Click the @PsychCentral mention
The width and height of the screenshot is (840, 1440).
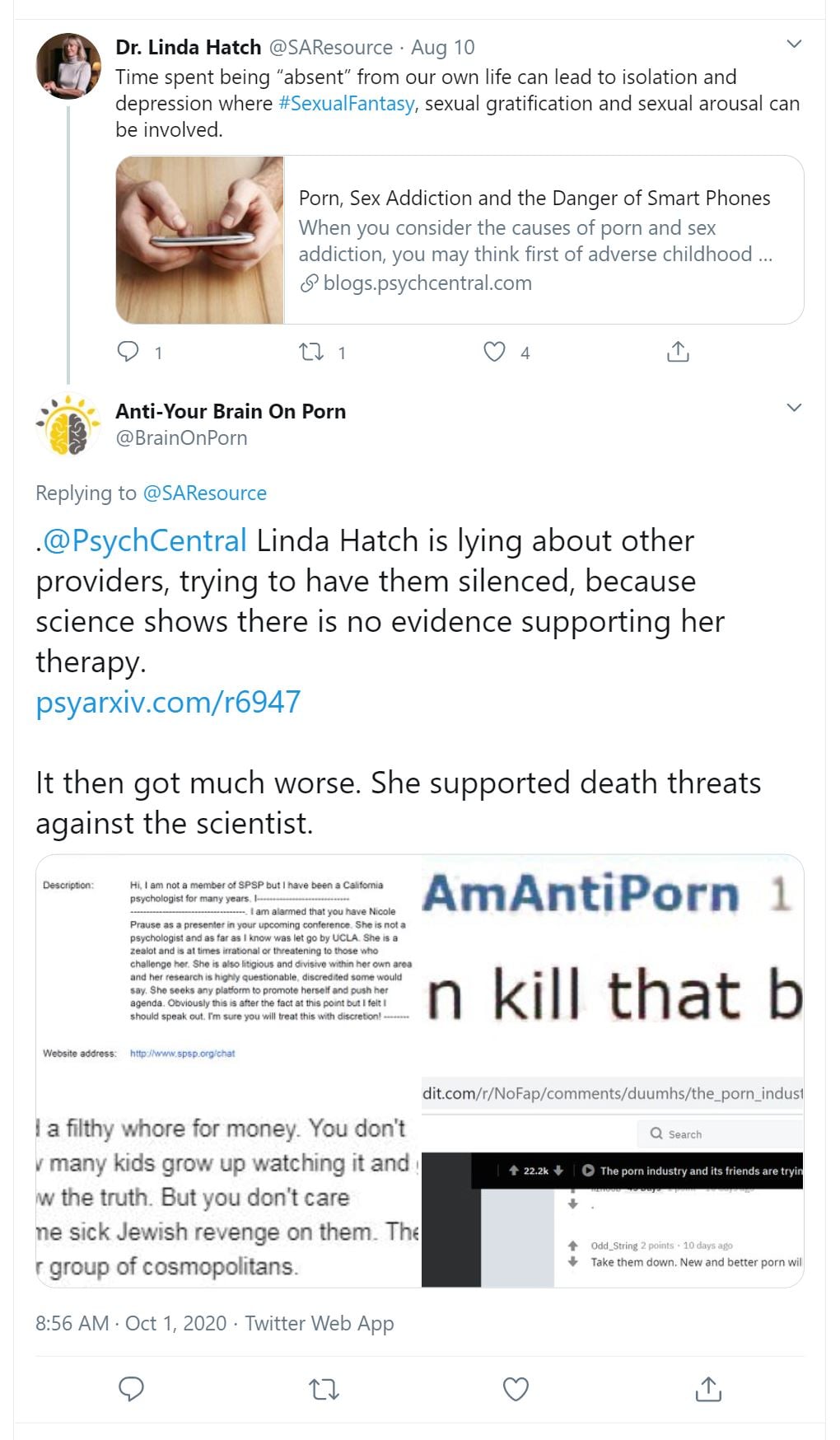pyautogui.click(x=145, y=541)
